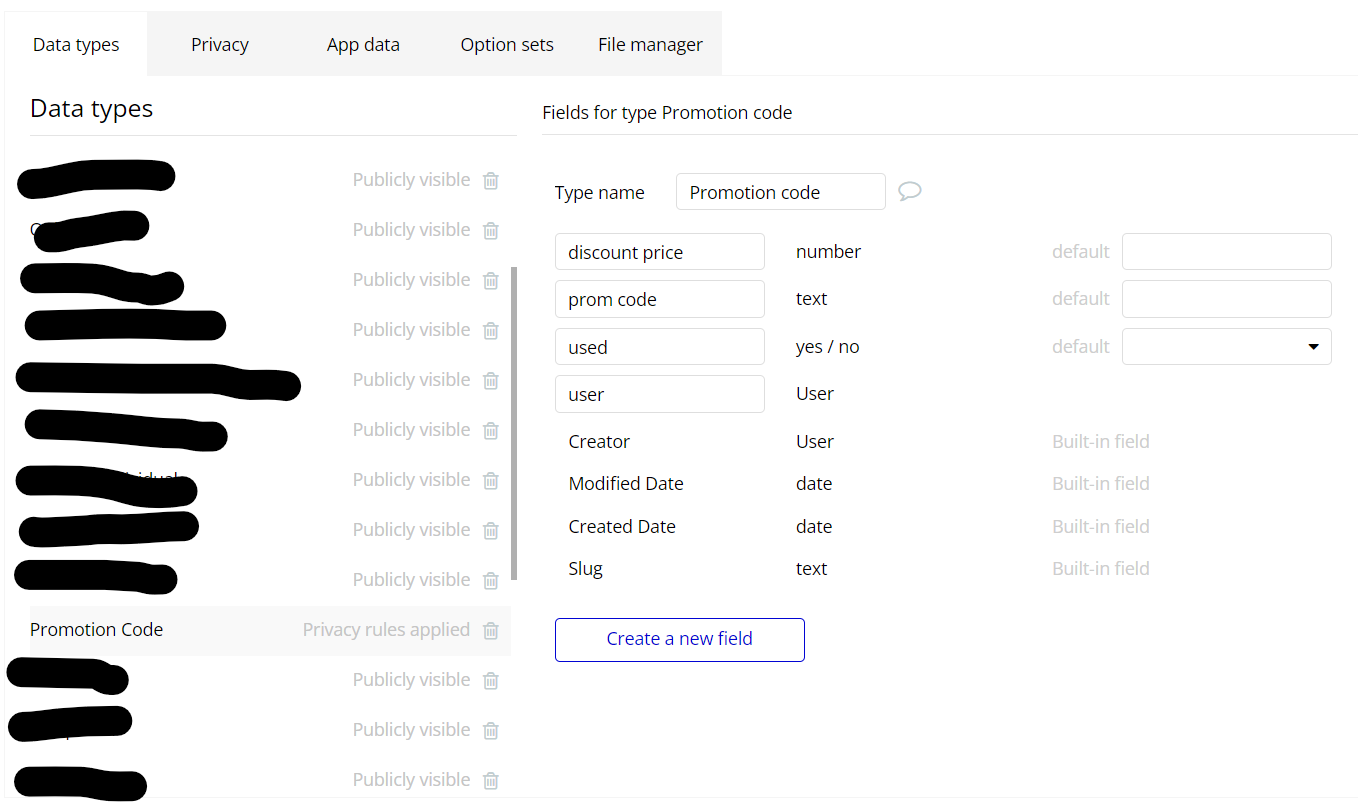Image resolution: width=1358 pixels, height=806 pixels.
Task: Delete the first data type via trash icon
Action: click(491, 180)
